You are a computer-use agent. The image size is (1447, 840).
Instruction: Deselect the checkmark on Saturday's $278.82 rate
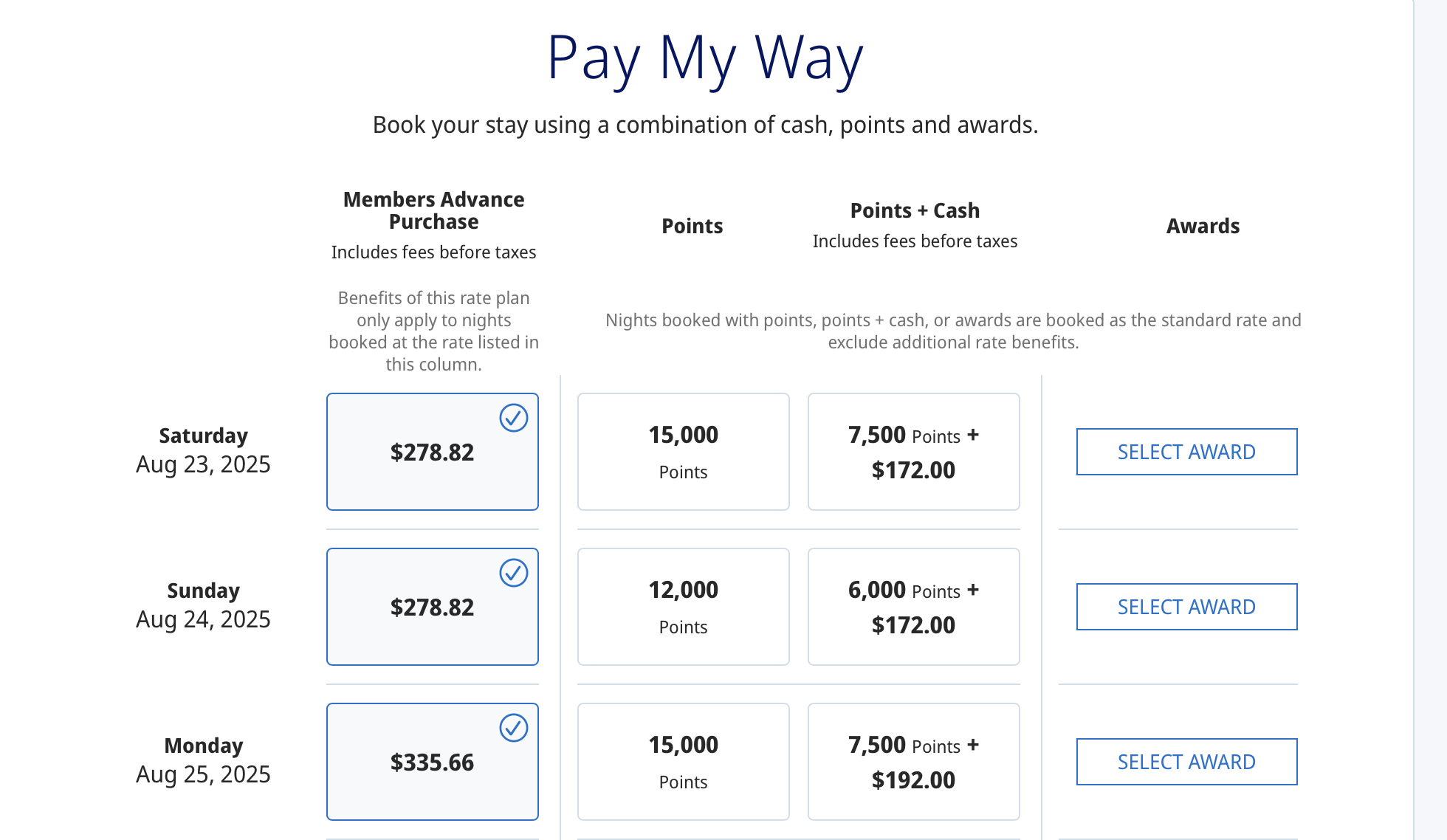pyautogui.click(x=513, y=419)
